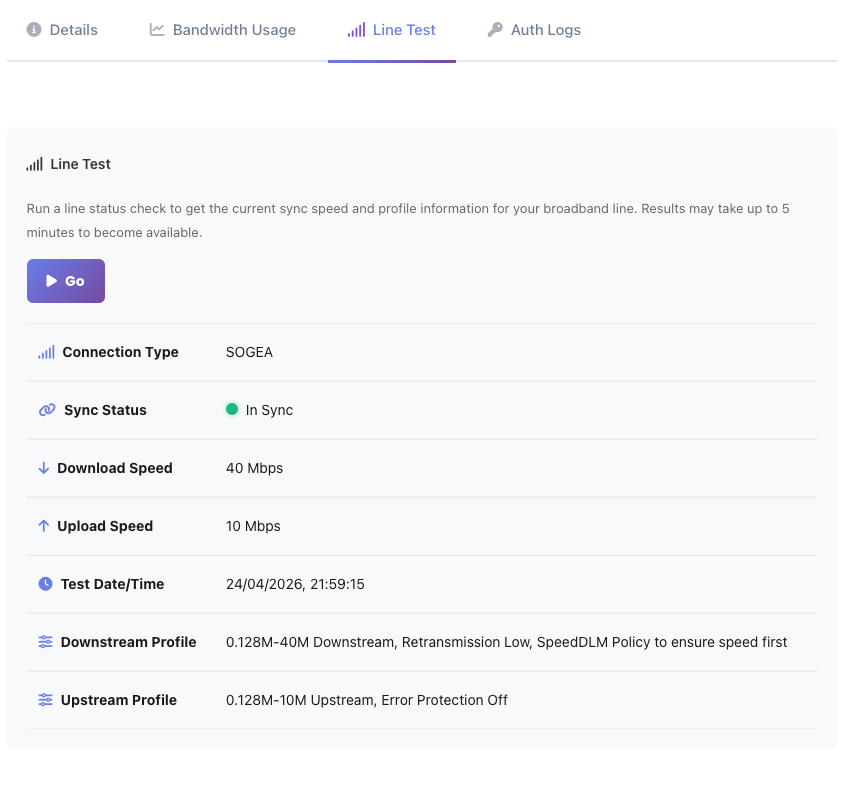Click the Downstream Profile label

pos(128,642)
